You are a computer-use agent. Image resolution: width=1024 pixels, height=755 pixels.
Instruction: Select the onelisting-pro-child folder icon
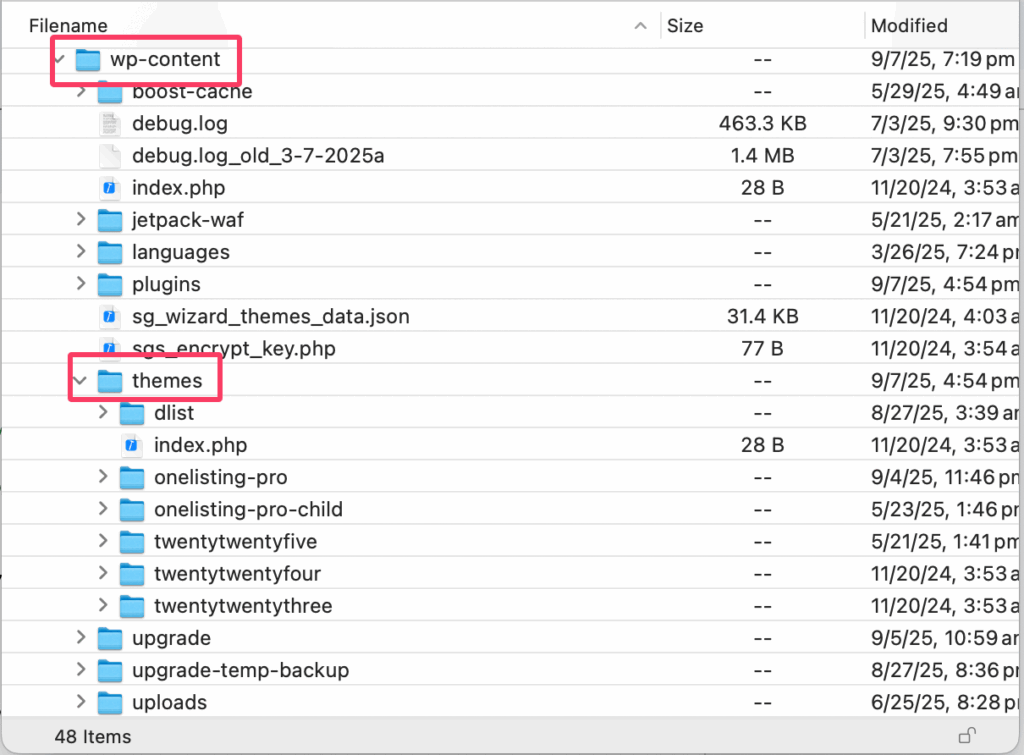coord(132,510)
